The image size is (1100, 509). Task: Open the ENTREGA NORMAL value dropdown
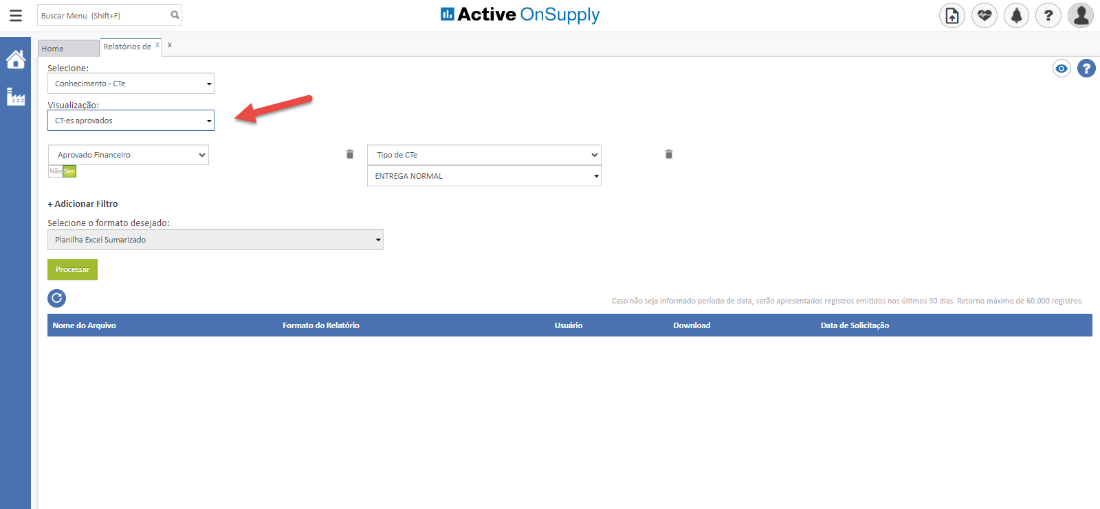[x=485, y=176]
